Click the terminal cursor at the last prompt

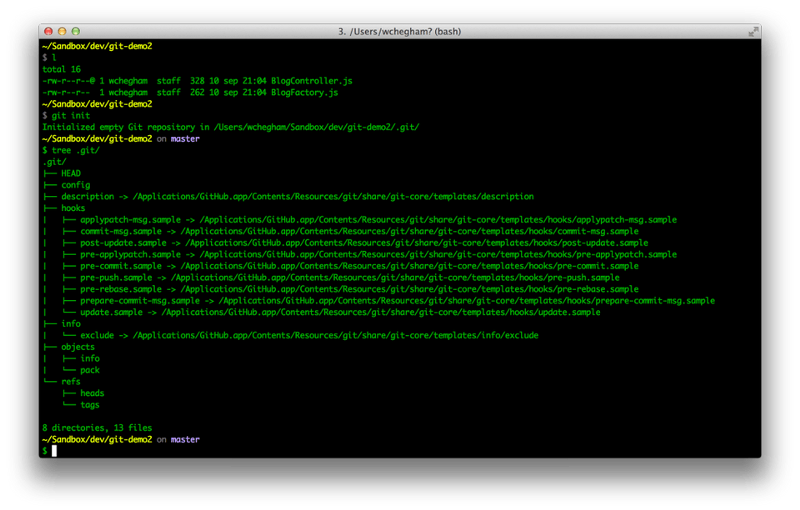54,451
